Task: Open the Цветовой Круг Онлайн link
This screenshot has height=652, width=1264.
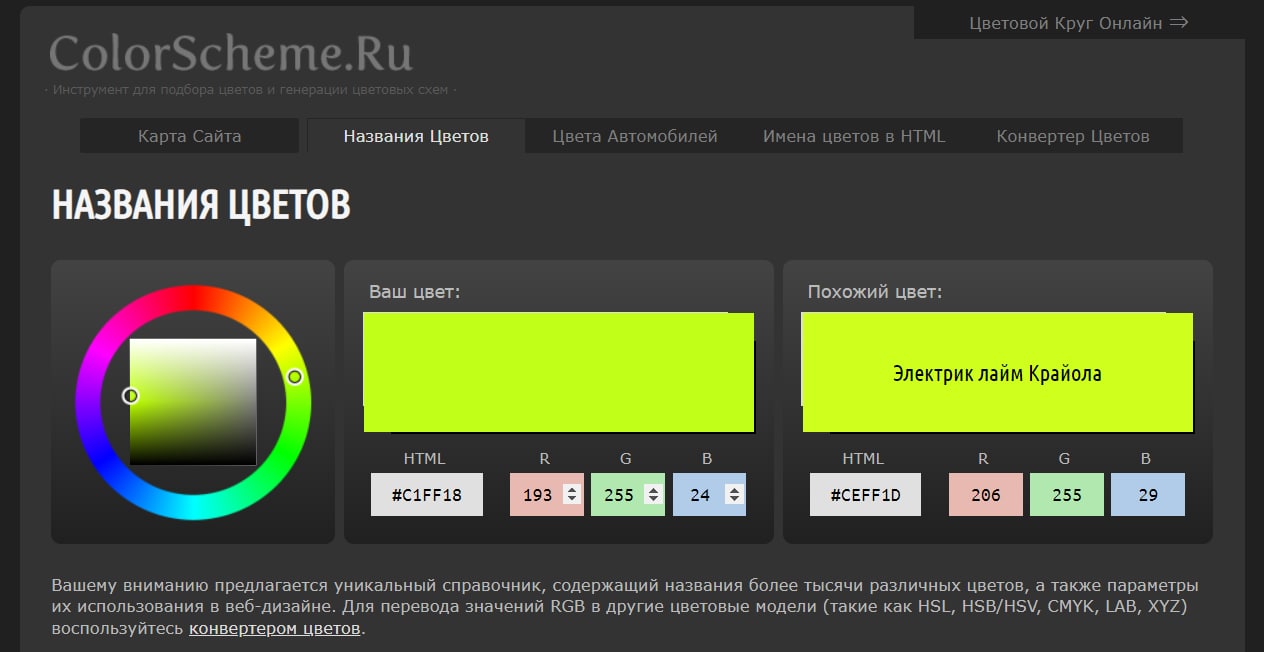Action: pyautogui.click(x=1078, y=23)
